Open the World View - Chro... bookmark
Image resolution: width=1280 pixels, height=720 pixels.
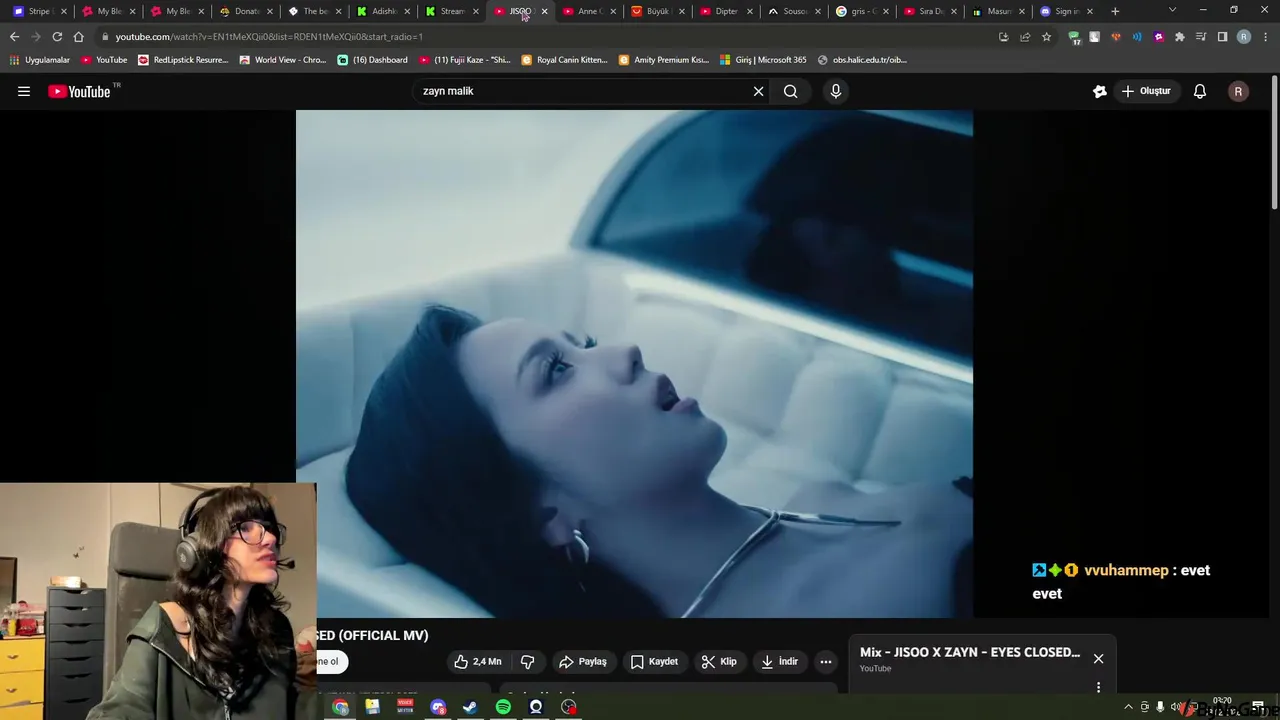pos(283,60)
